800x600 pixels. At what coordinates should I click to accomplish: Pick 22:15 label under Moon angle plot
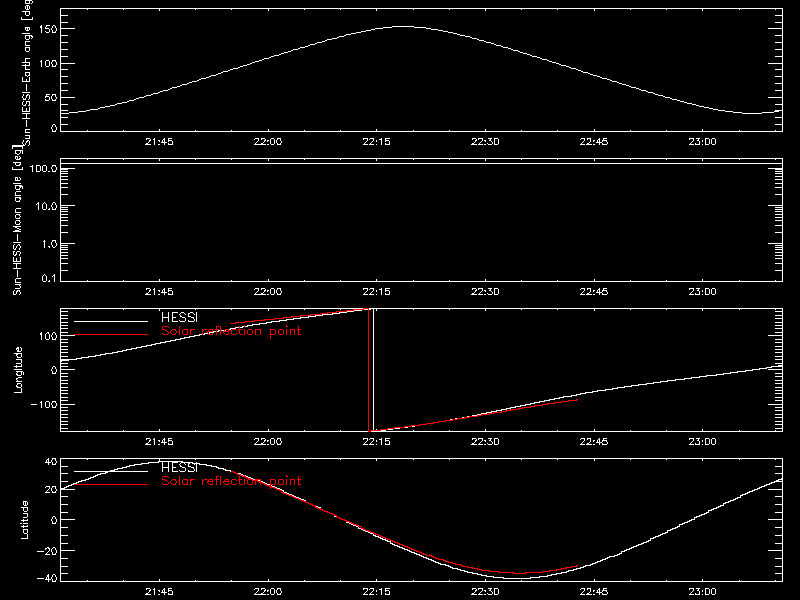pos(376,292)
